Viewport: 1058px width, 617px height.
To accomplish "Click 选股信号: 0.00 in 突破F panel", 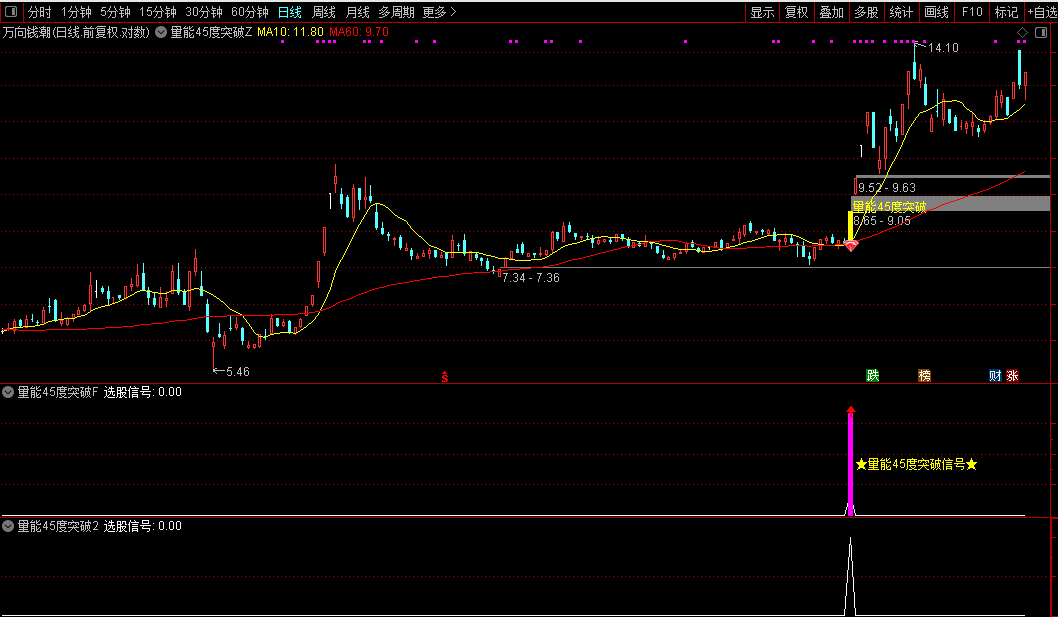I will [x=142, y=392].
